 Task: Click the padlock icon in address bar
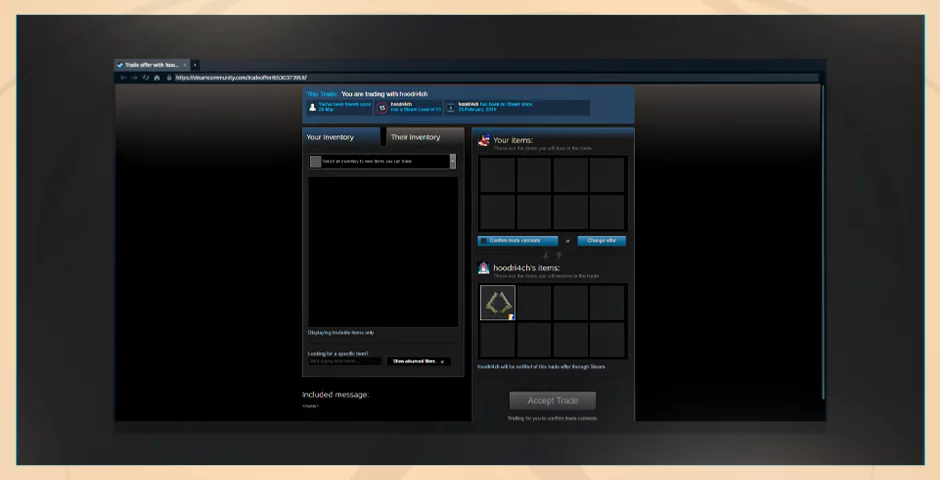(169, 77)
